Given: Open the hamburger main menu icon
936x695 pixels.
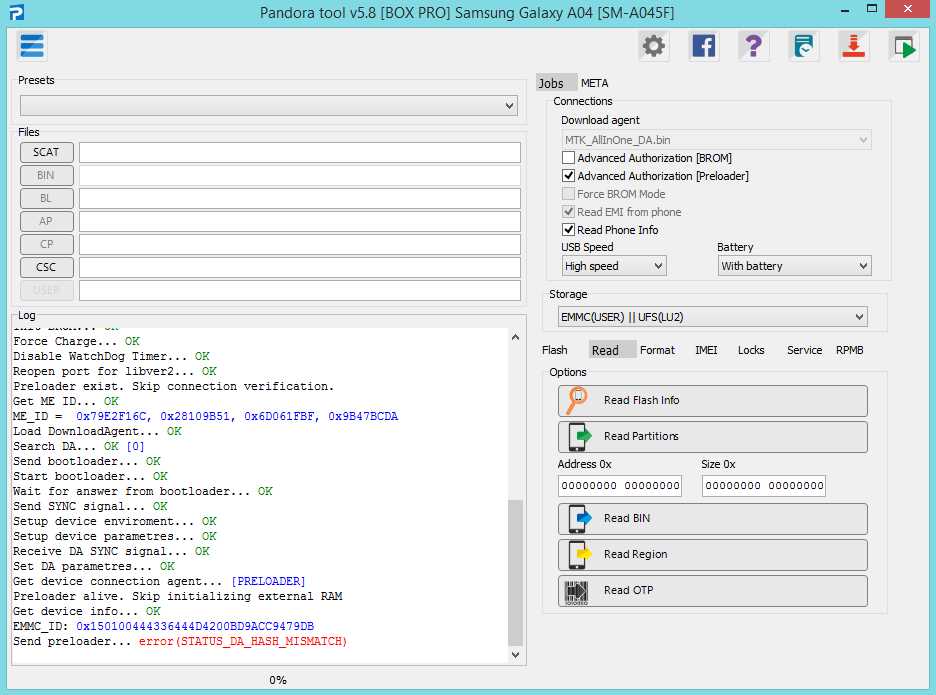Looking at the screenshot, I should tap(32, 46).
